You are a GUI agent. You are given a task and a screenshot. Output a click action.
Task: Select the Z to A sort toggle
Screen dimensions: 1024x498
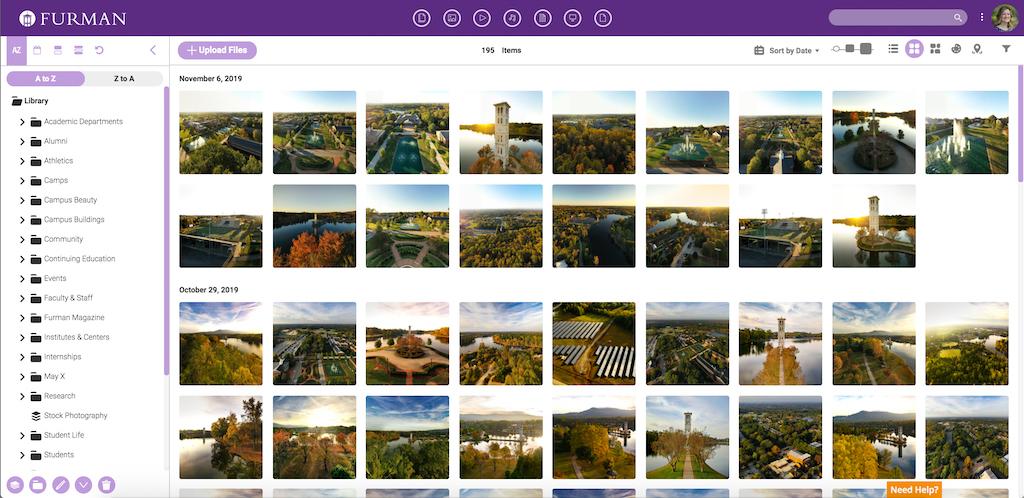pyautogui.click(x=124, y=79)
